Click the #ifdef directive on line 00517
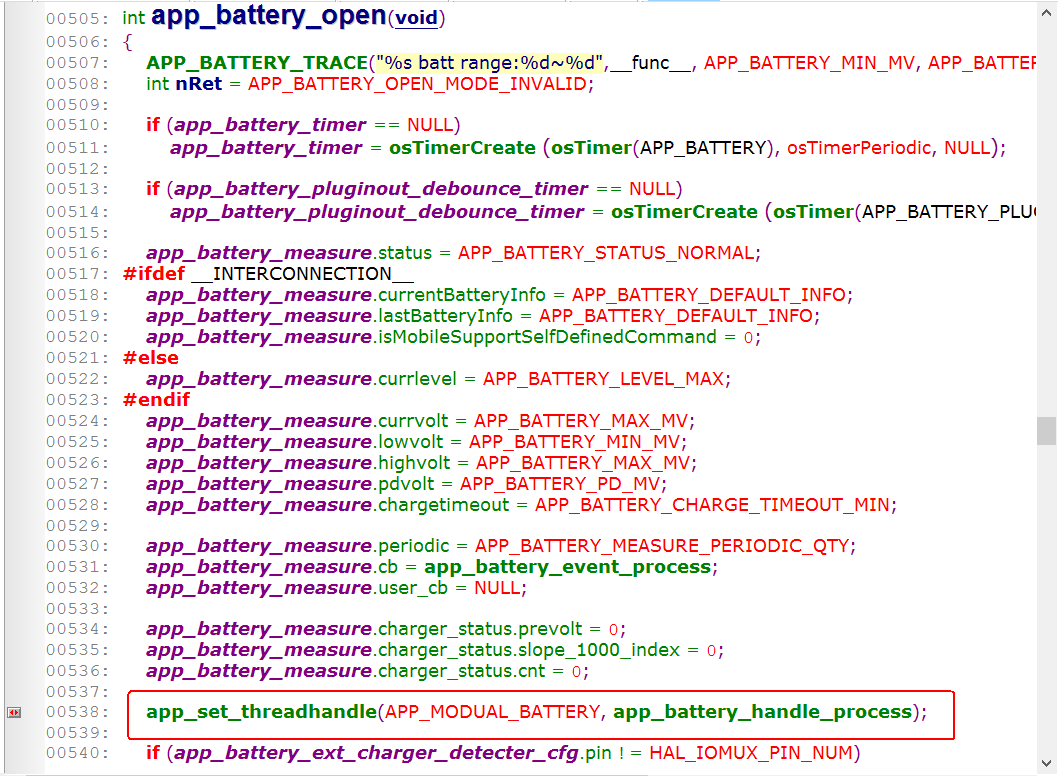 [x=154, y=274]
